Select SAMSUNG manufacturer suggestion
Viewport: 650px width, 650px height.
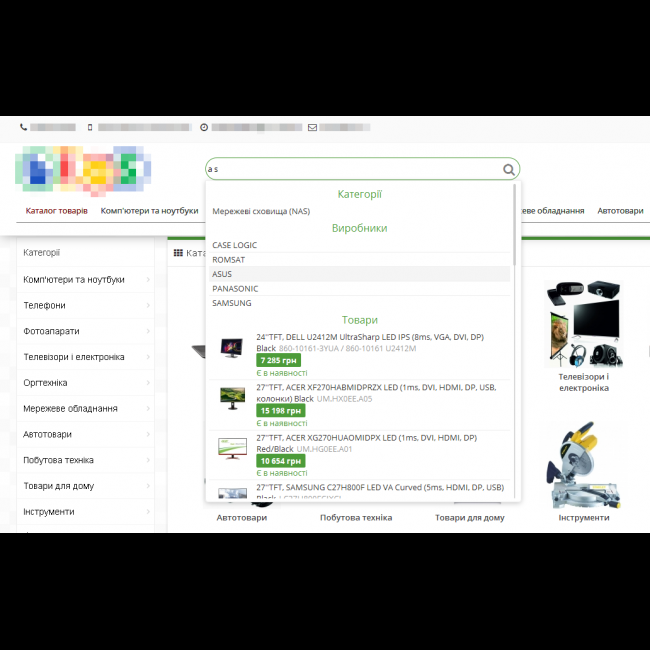232,303
